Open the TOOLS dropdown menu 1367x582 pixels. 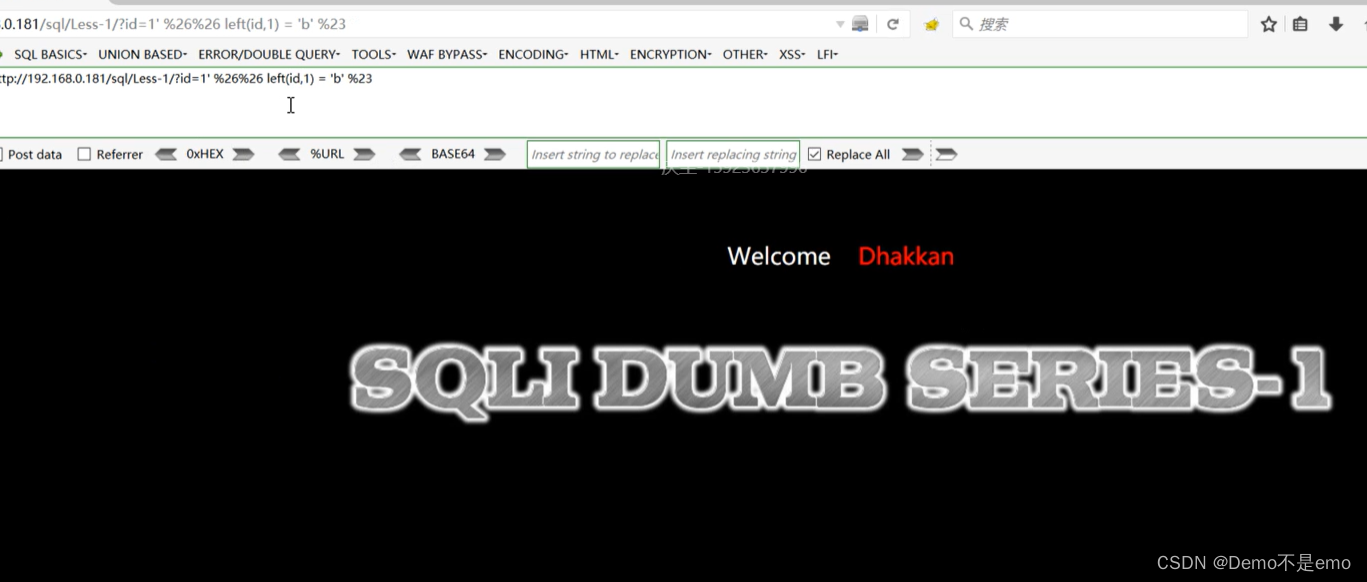click(374, 54)
